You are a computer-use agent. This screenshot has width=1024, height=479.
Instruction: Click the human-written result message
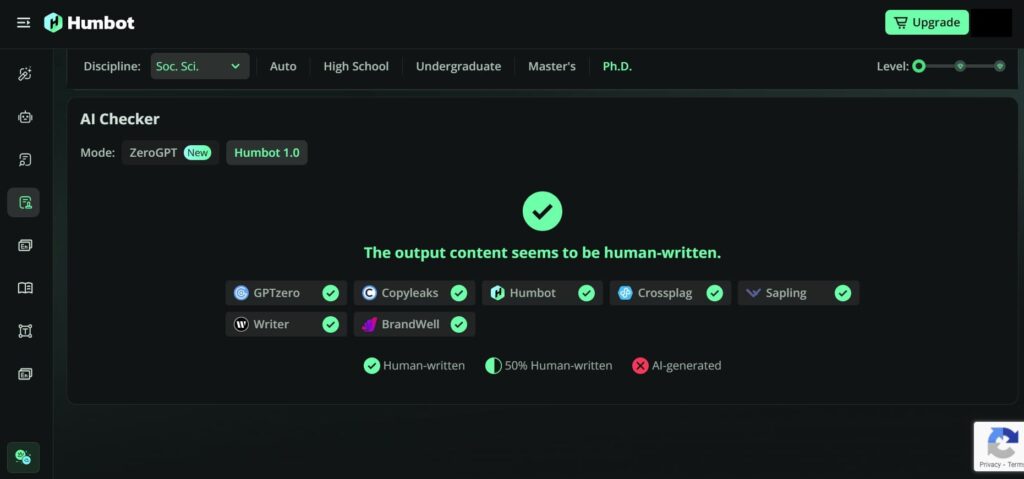pyautogui.click(x=542, y=253)
